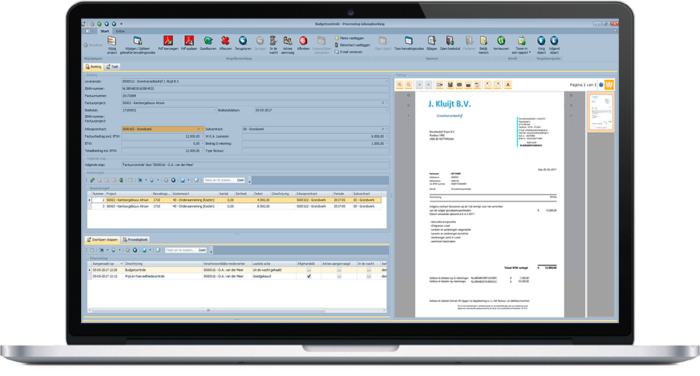Switch to the Boeking tab

(93, 67)
